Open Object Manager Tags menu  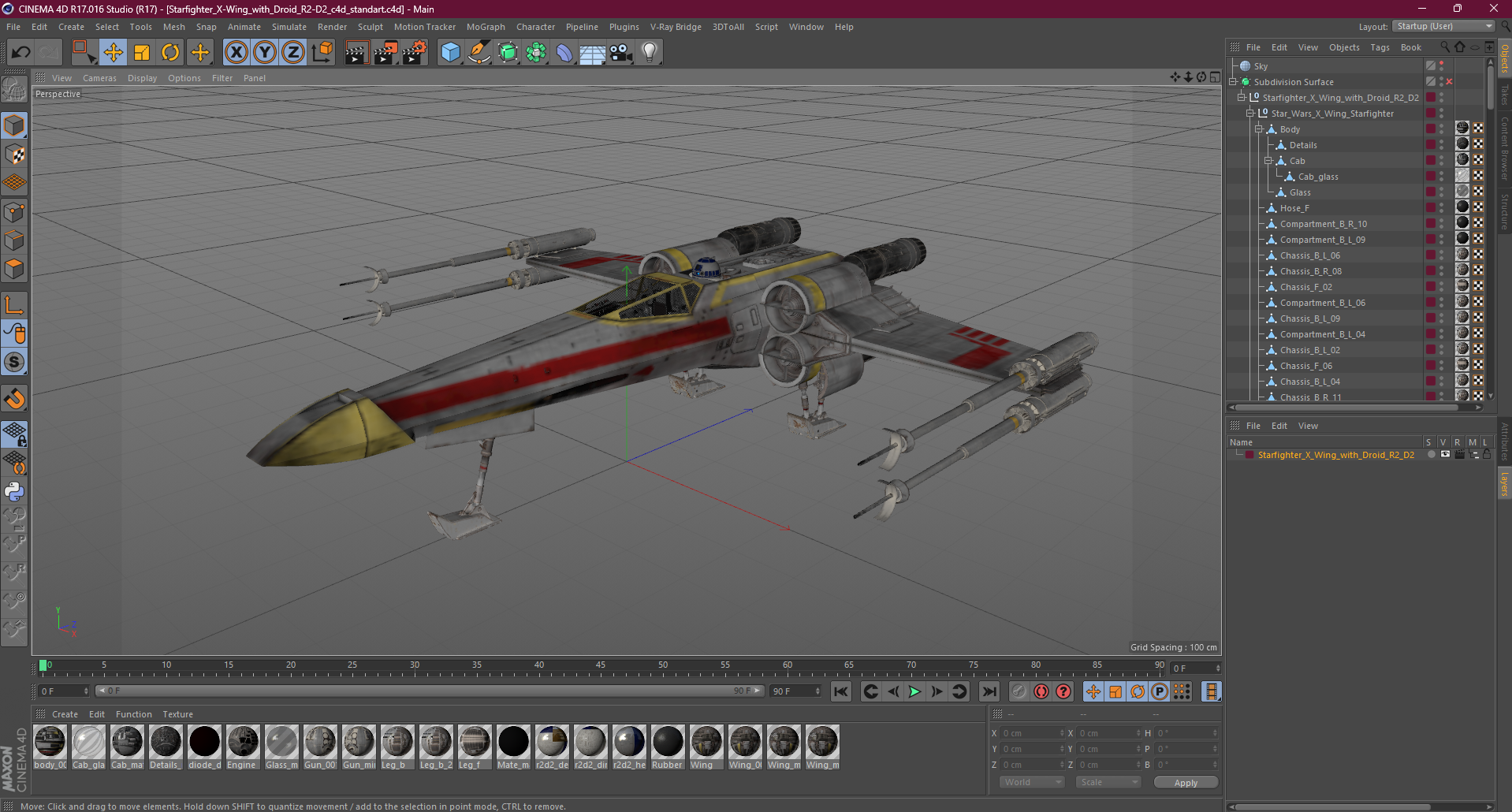click(x=1380, y=47)
